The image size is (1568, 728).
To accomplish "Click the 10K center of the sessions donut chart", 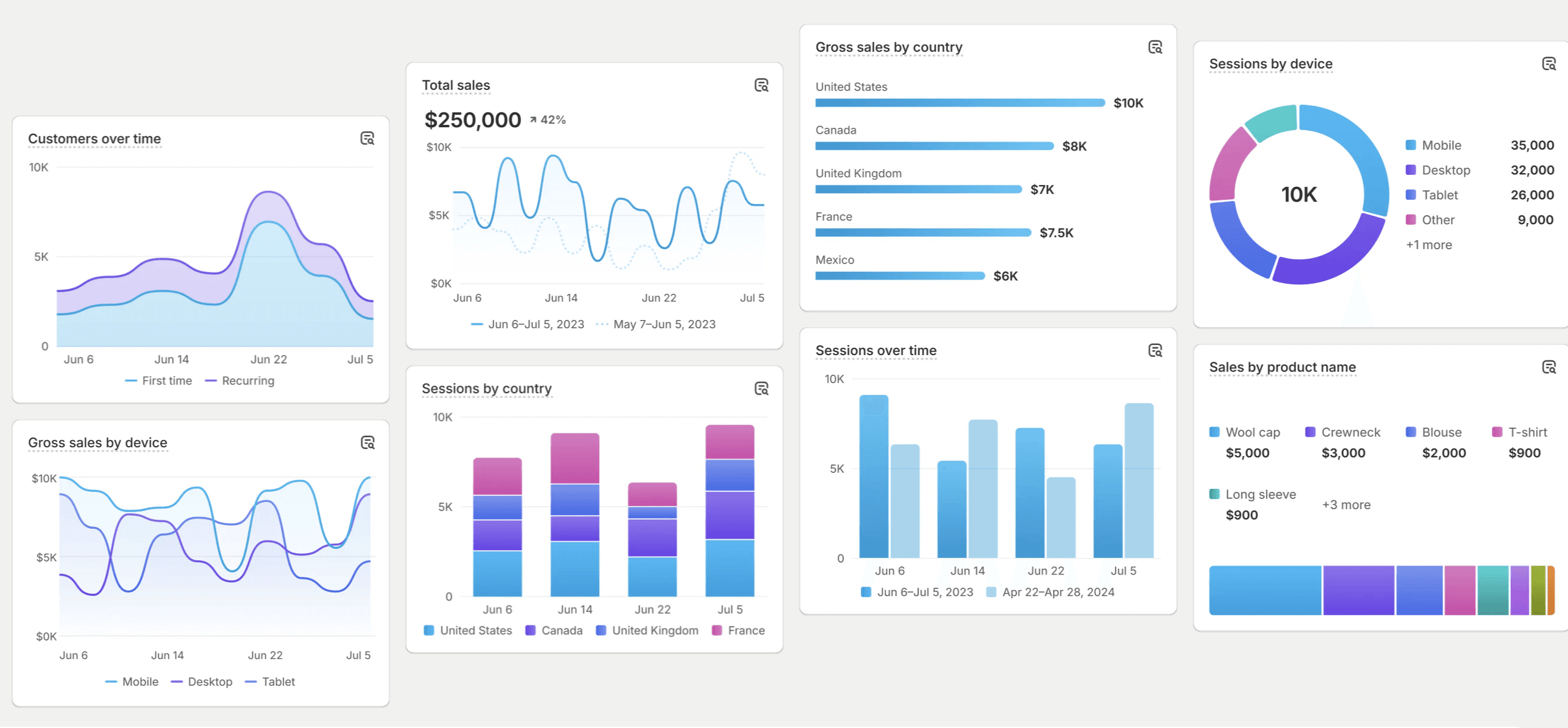I will click(x=1299, y=194).
